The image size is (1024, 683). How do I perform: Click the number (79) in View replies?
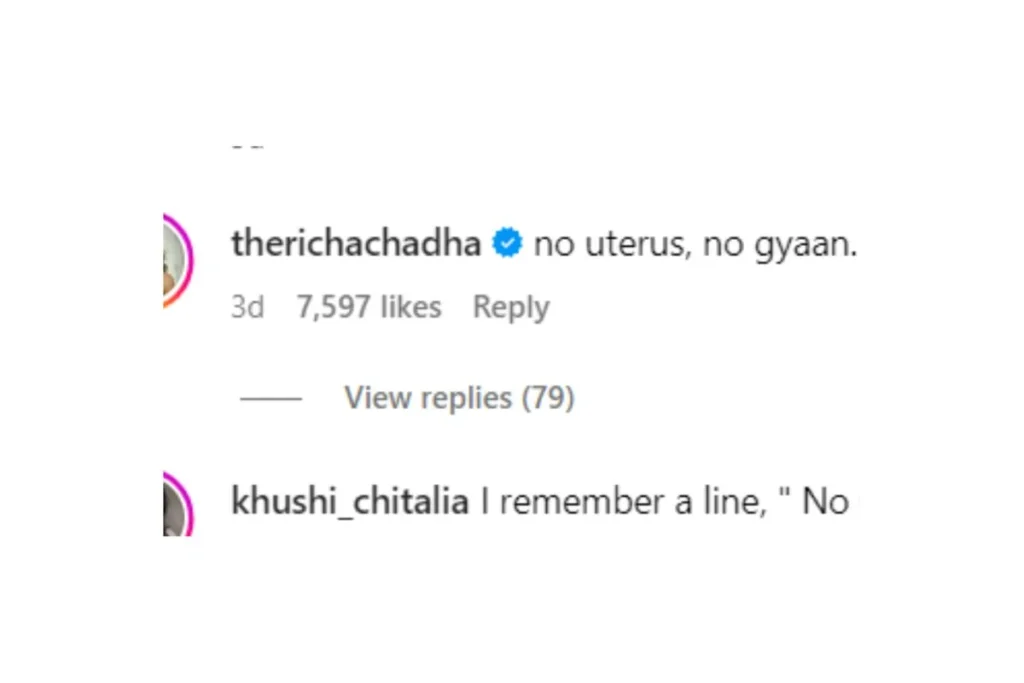(x=548, y=398)
